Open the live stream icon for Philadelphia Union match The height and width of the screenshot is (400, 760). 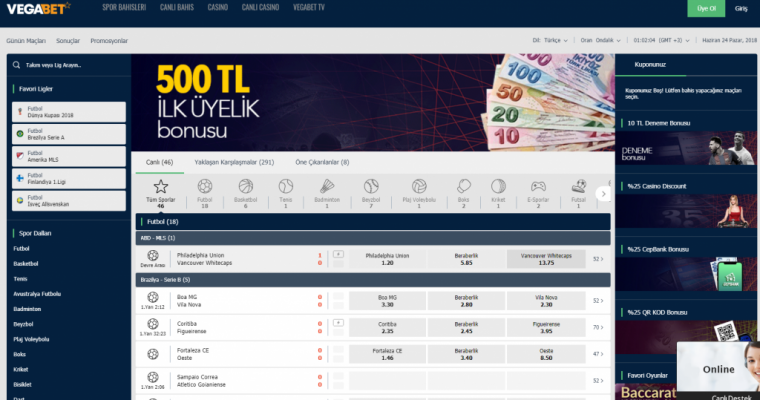tap(338, 254)
